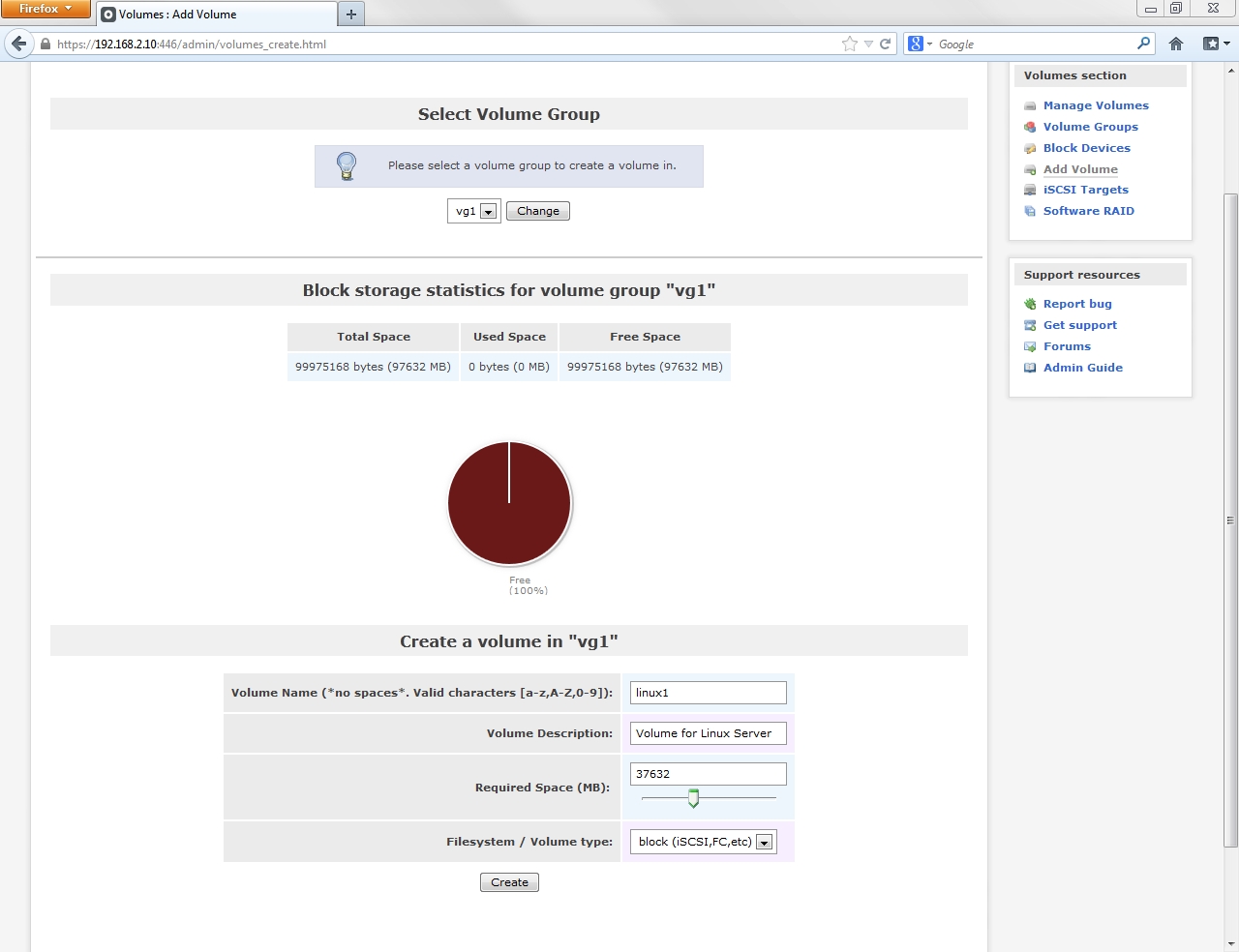Click the Volume Name input field
This screenshot has height=952, width=1239.
(x=708, y=693)
